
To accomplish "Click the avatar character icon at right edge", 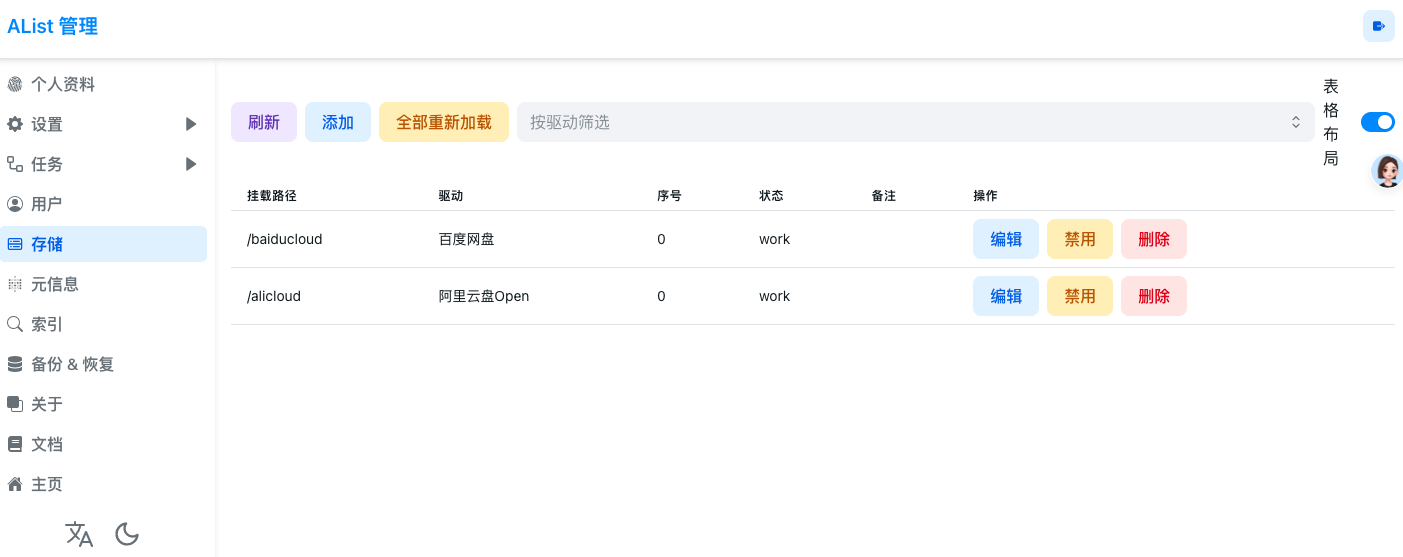I will pyautogui.click(x=1387, y=171).
